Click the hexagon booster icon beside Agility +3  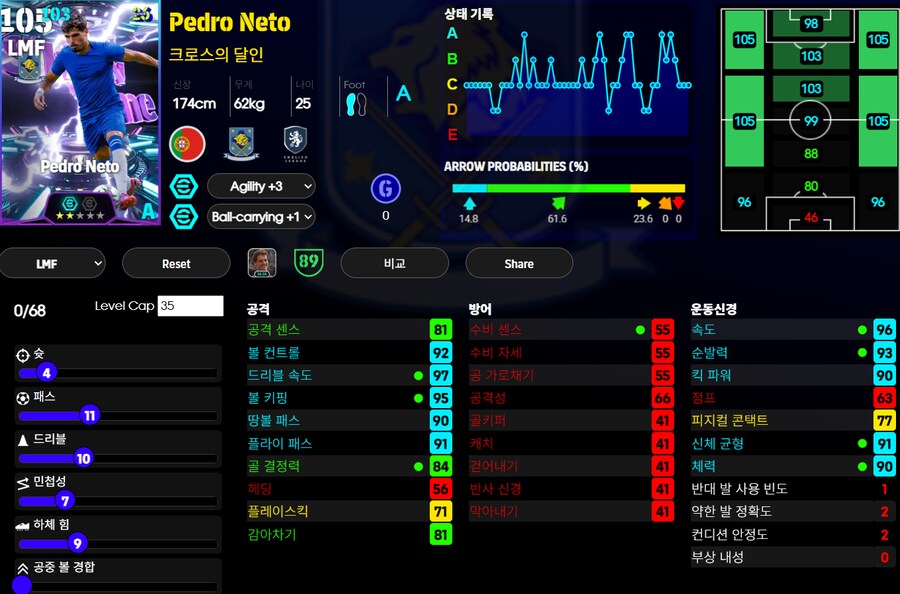tap(184, 186)
